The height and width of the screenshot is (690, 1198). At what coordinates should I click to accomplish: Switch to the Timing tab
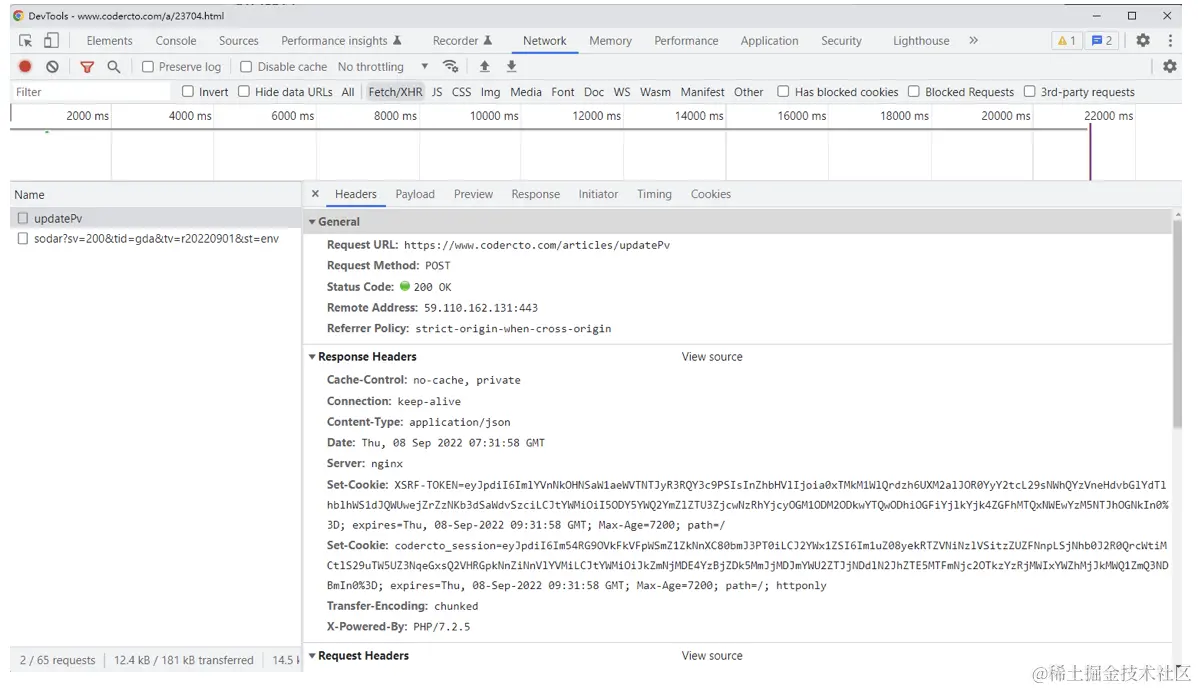[x=654, y=194]
